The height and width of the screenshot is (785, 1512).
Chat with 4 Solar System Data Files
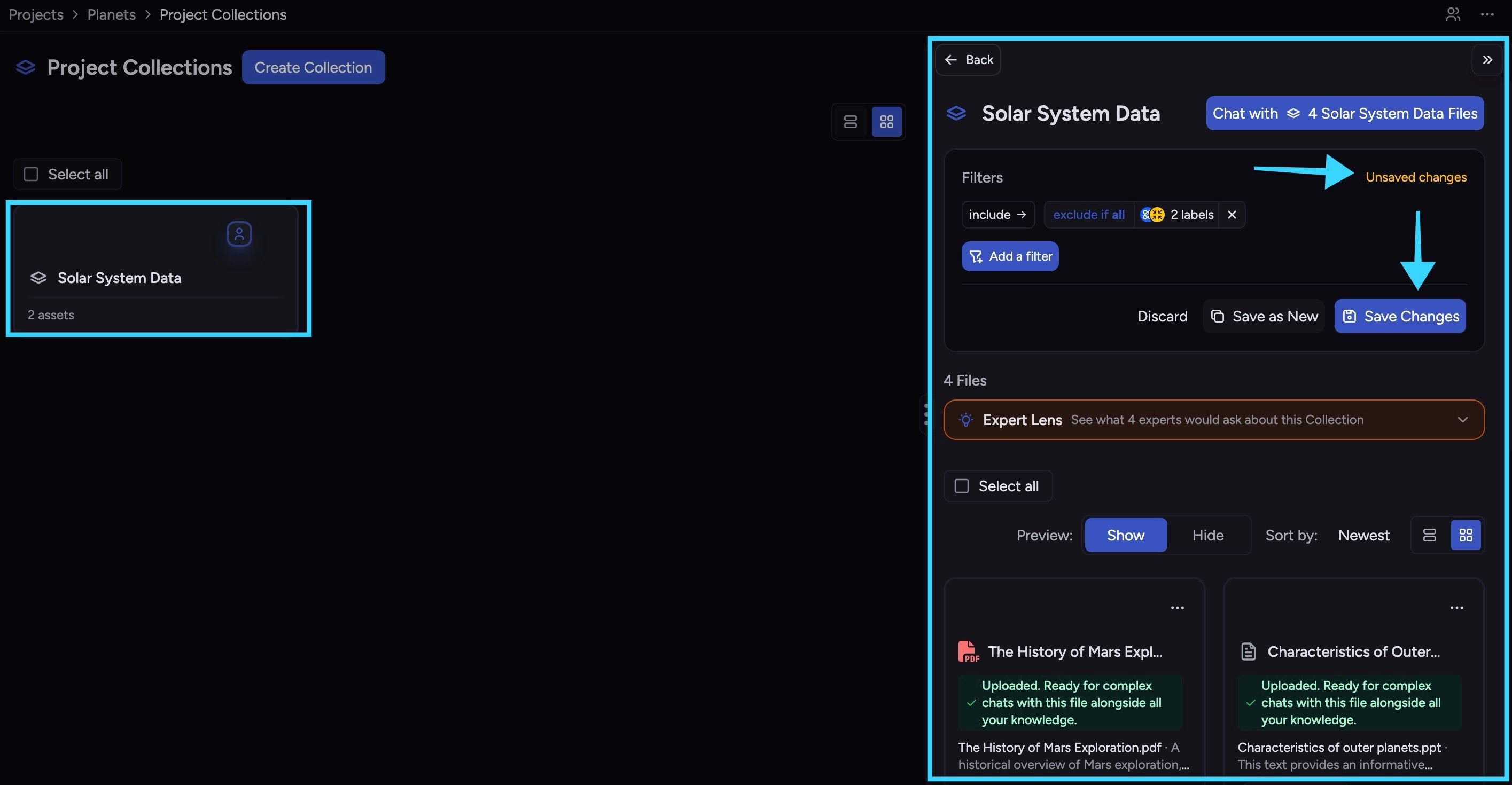(x=1345, y=113)
